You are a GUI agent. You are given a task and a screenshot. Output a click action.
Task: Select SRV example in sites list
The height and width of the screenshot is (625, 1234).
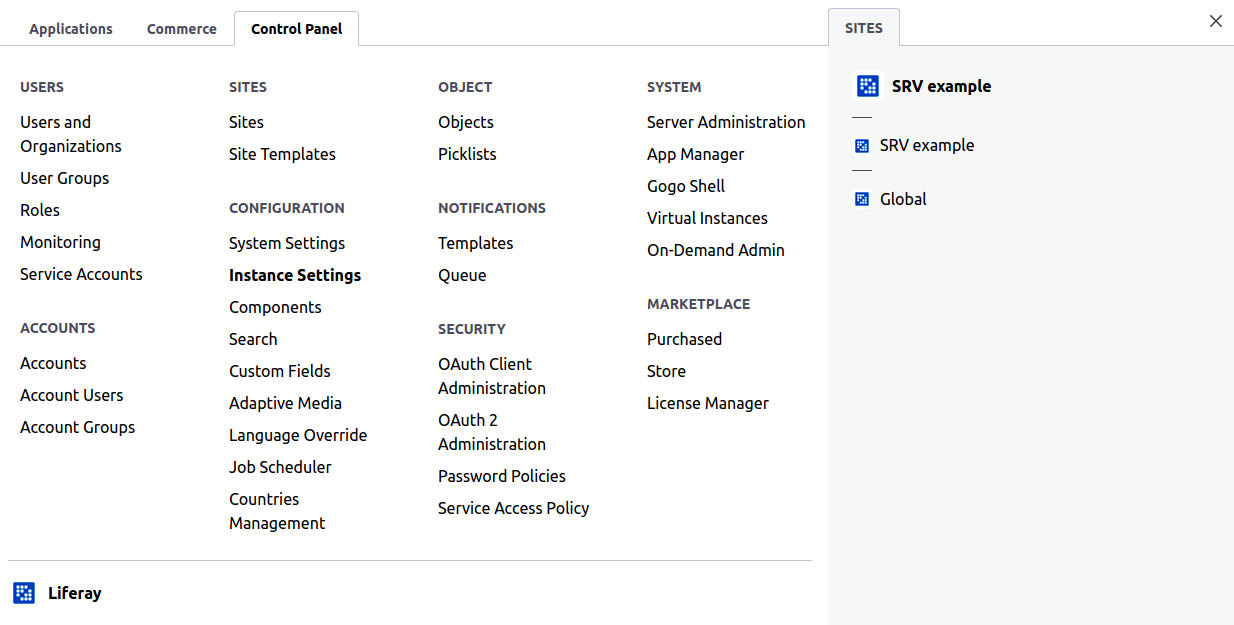pyautogui.click(x=927, y=145)
